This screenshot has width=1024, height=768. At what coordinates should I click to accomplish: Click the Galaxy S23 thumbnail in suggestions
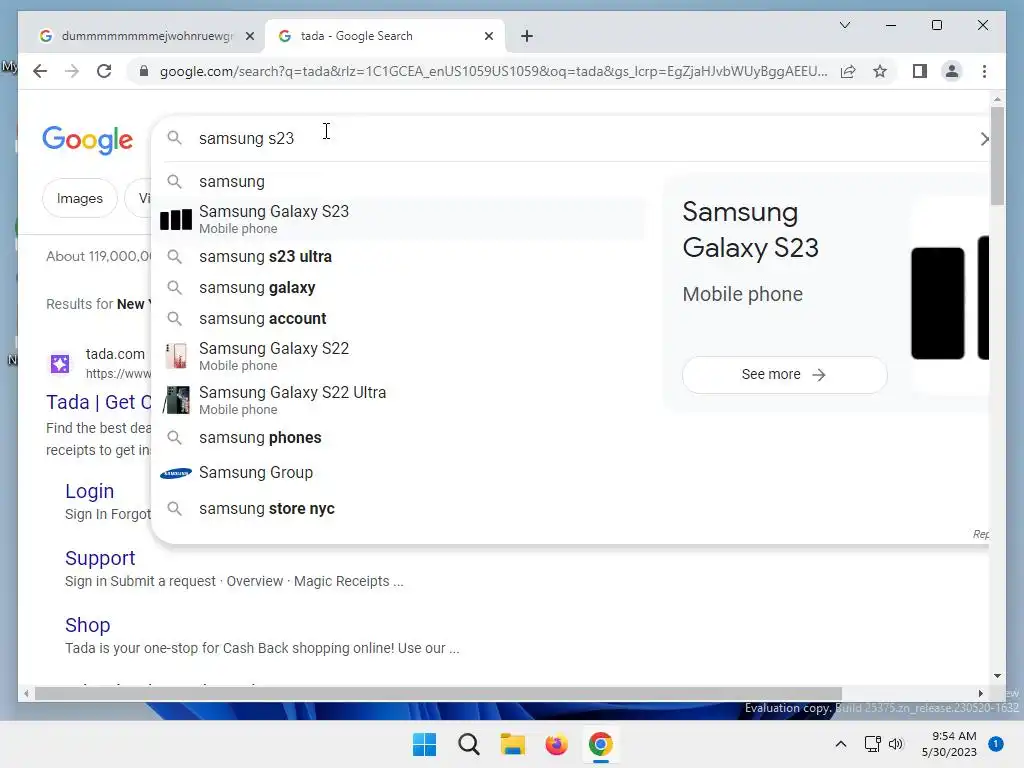coord(176,219)
